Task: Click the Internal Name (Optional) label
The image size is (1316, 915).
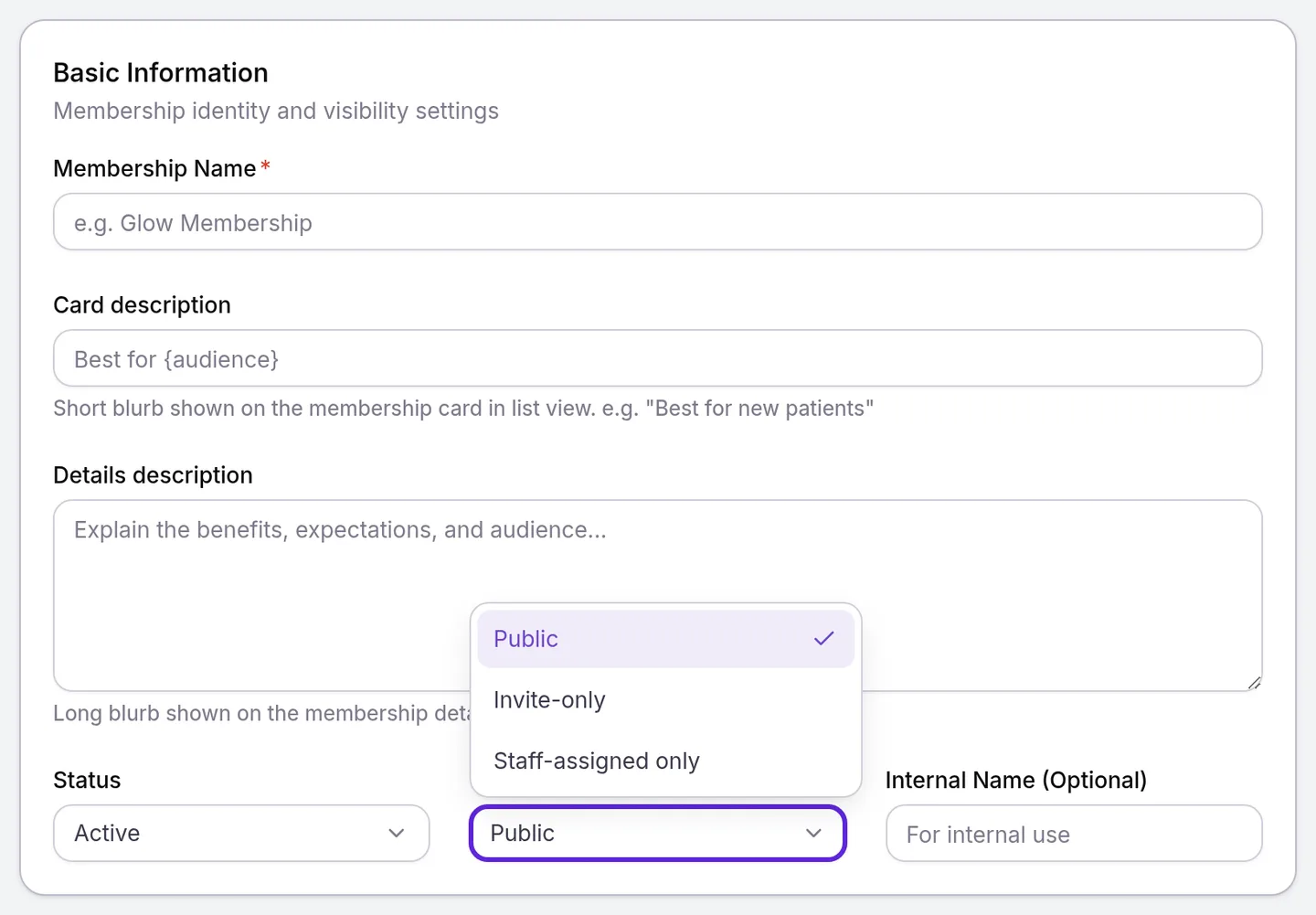Action: click(x=1016, y=781)
